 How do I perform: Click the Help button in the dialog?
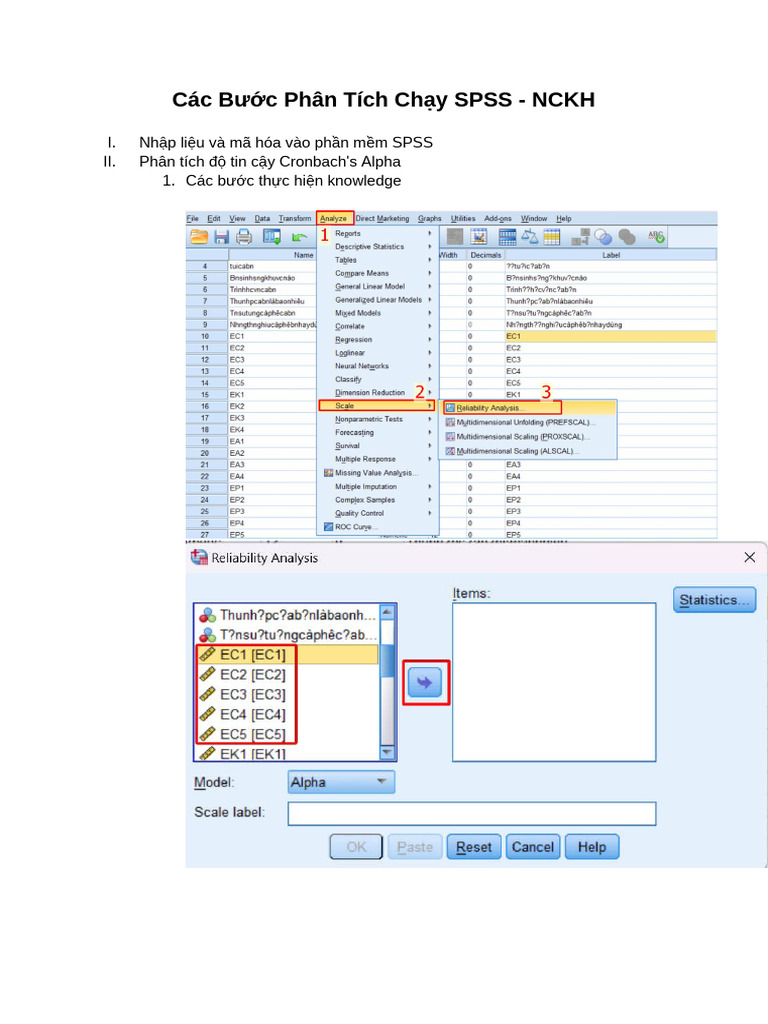tap(592, 847)
